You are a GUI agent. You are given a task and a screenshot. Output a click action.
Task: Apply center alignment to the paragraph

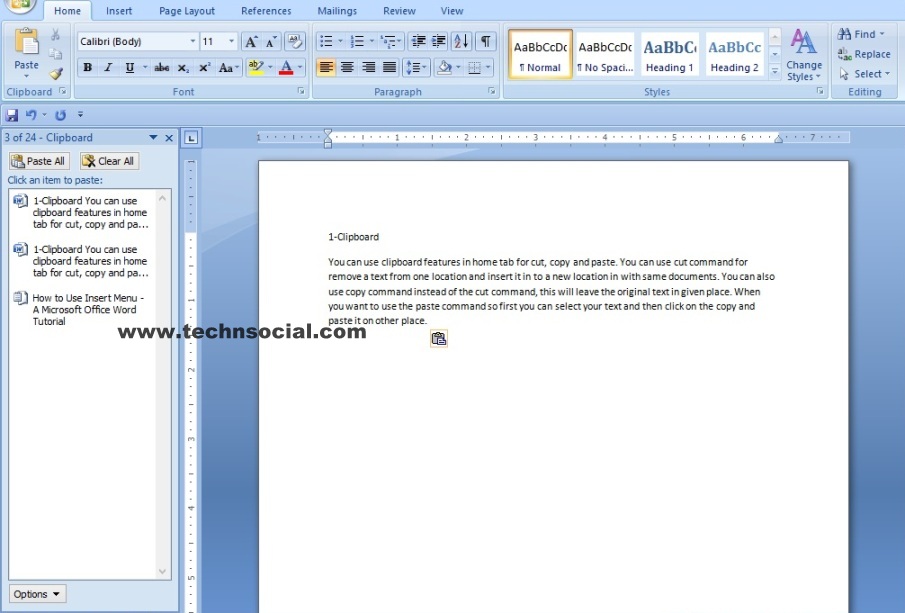point(346,67)
